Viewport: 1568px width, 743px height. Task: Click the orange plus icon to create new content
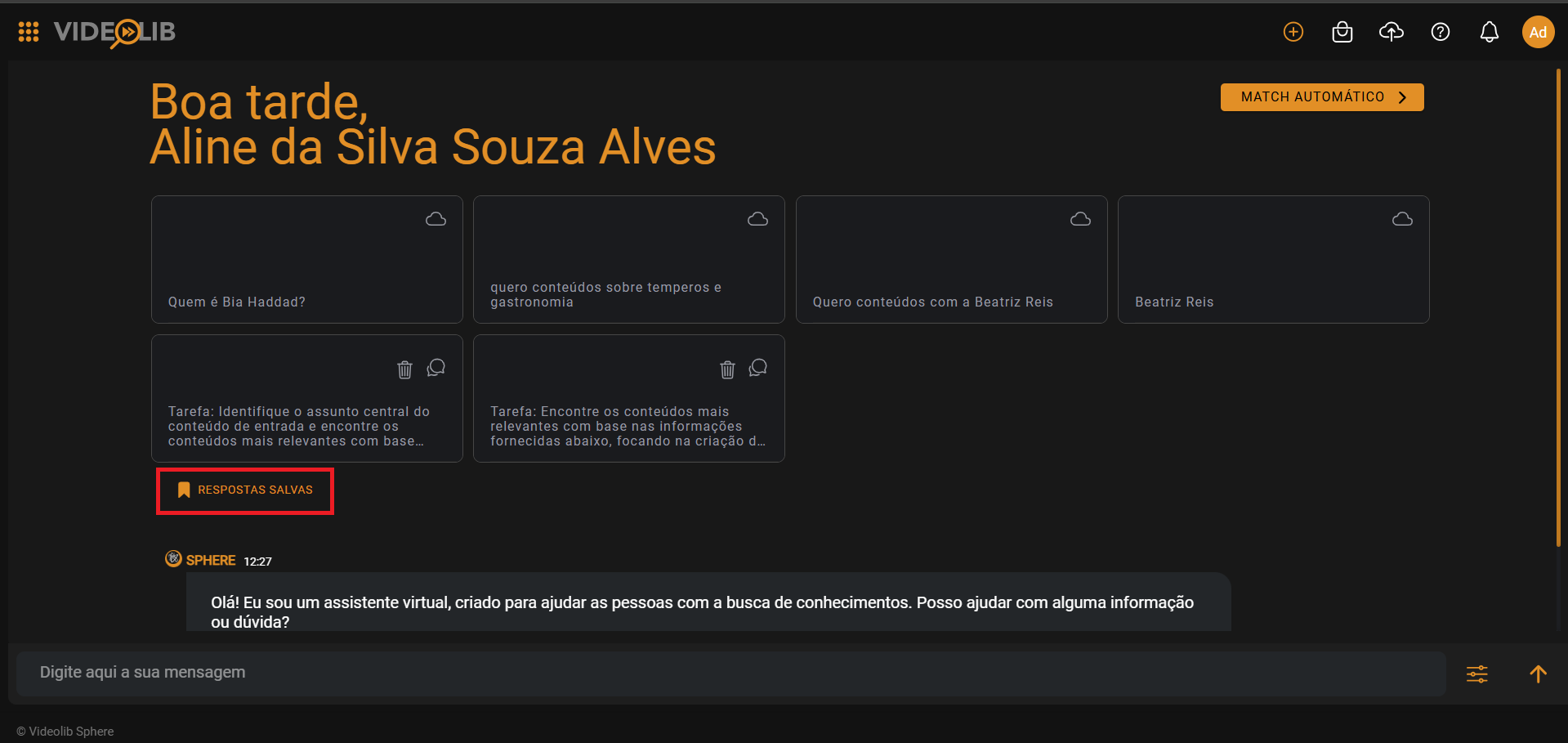(1293, 32)
